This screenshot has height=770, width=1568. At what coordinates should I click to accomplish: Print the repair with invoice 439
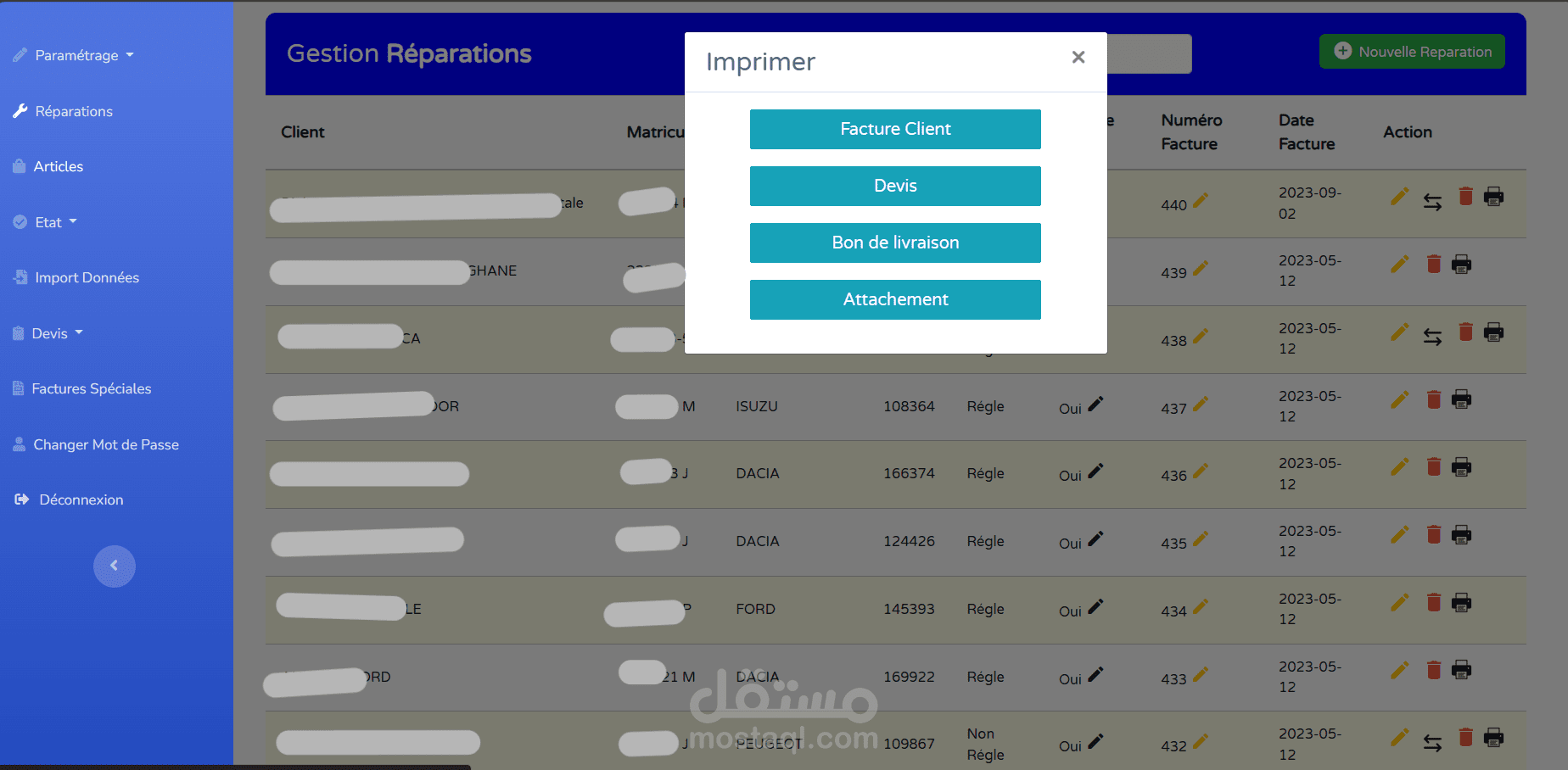point(1461,264)
